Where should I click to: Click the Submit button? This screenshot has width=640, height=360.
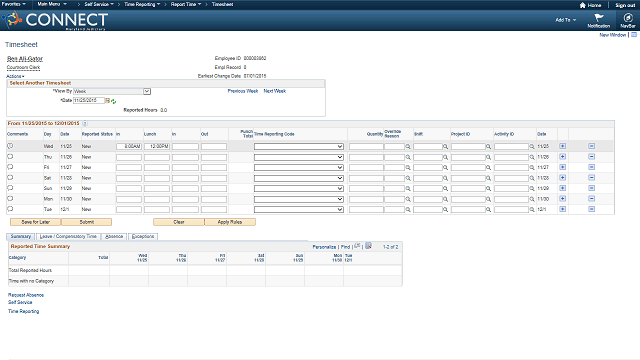coord(87,222)
